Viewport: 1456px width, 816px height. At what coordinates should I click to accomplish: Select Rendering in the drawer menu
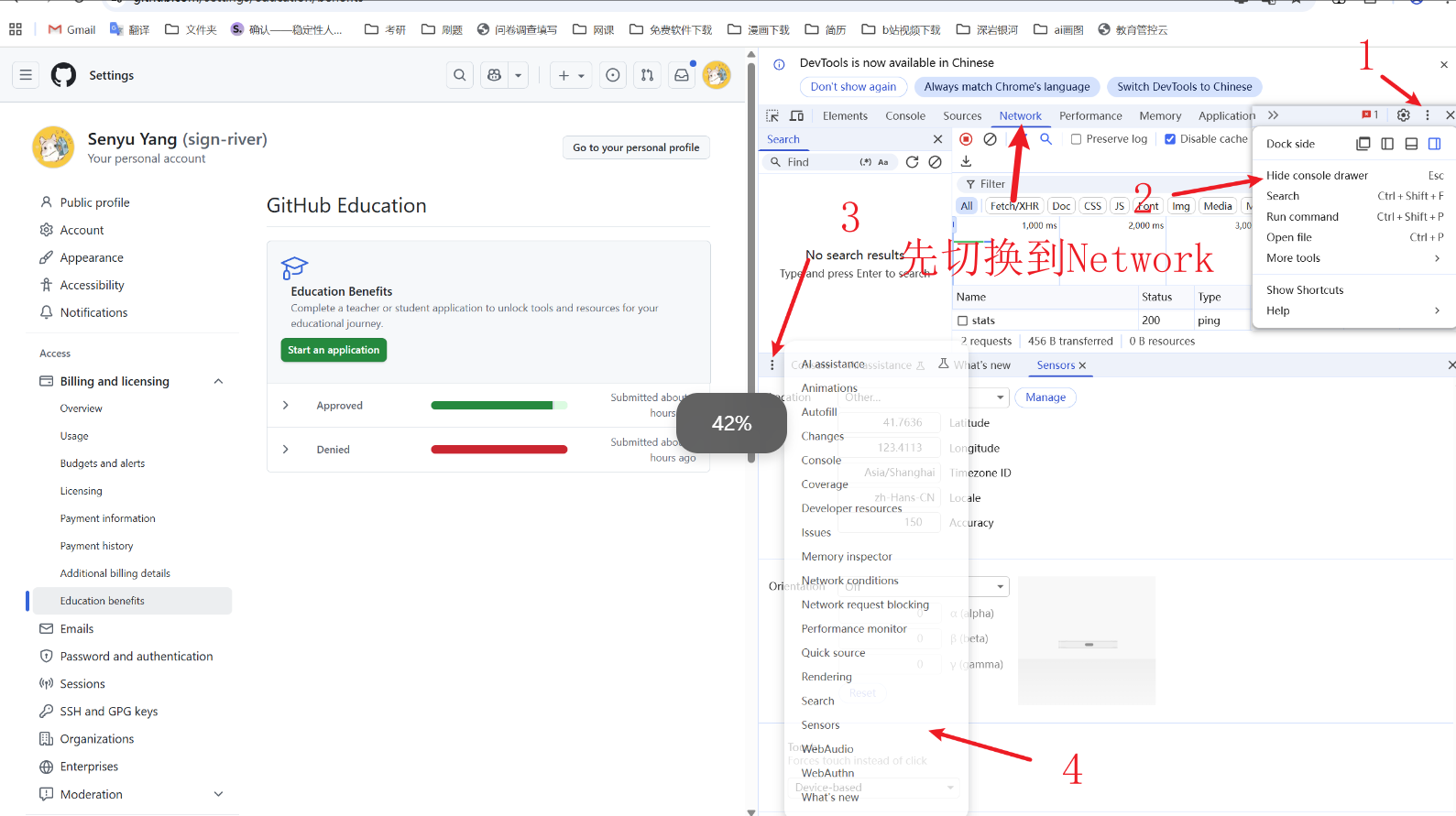click(827, 677)
